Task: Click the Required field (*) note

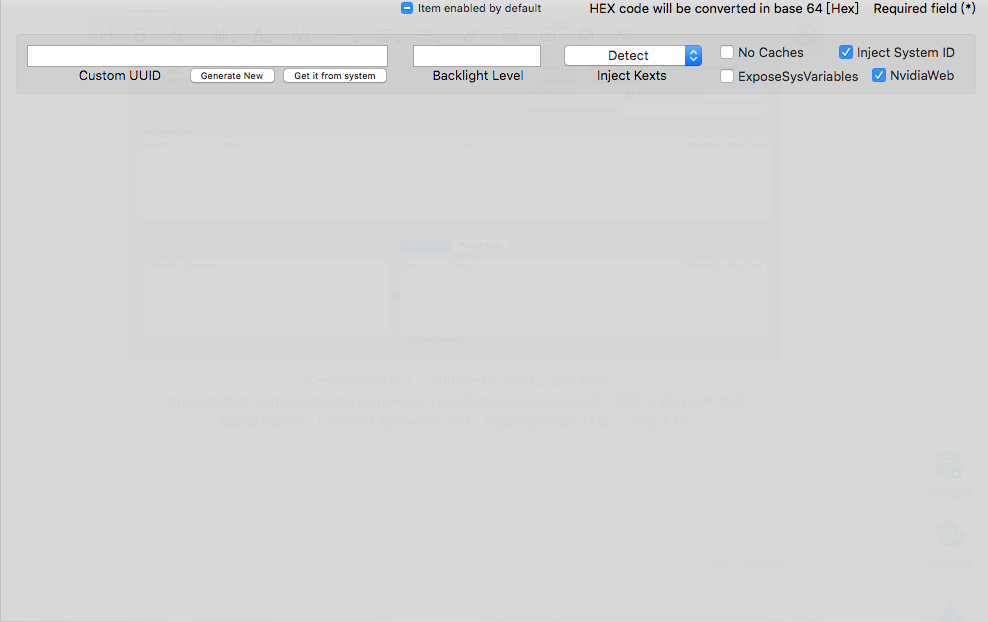Action: [x=924, y=9]
